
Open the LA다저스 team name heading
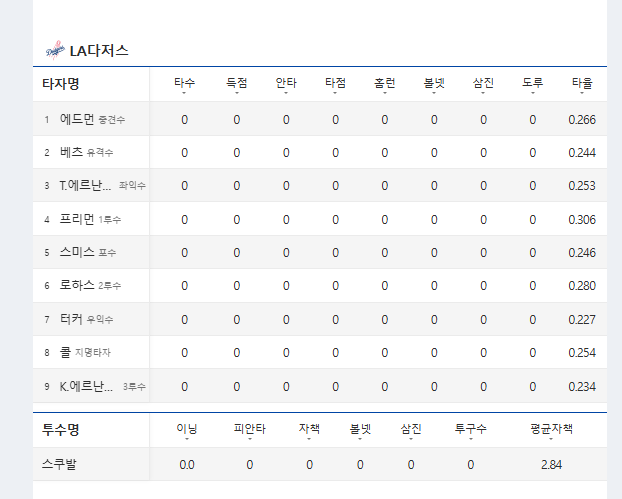coord(99,51)
